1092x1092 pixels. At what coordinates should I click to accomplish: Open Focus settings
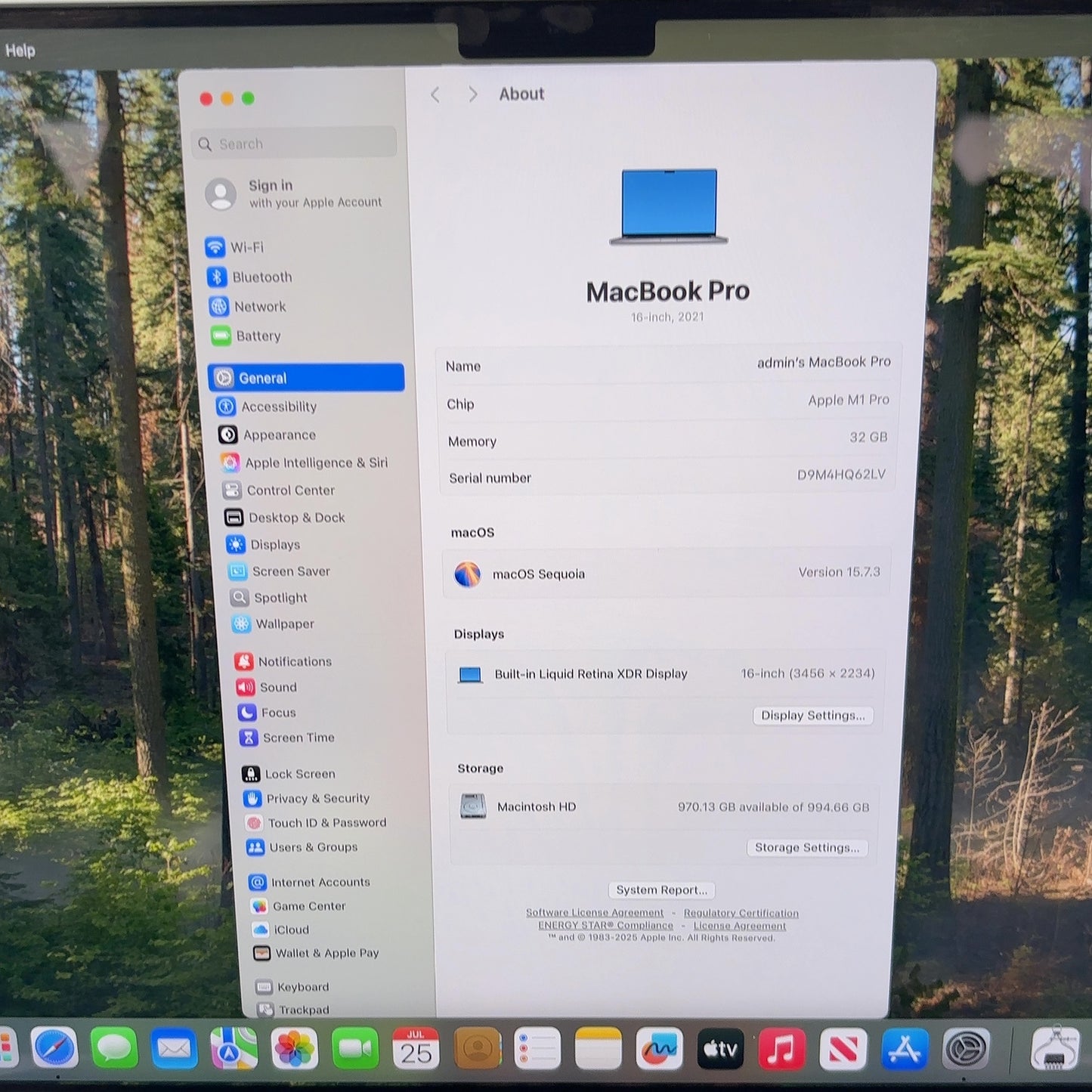pyautogui.click(x=267, y=713)
